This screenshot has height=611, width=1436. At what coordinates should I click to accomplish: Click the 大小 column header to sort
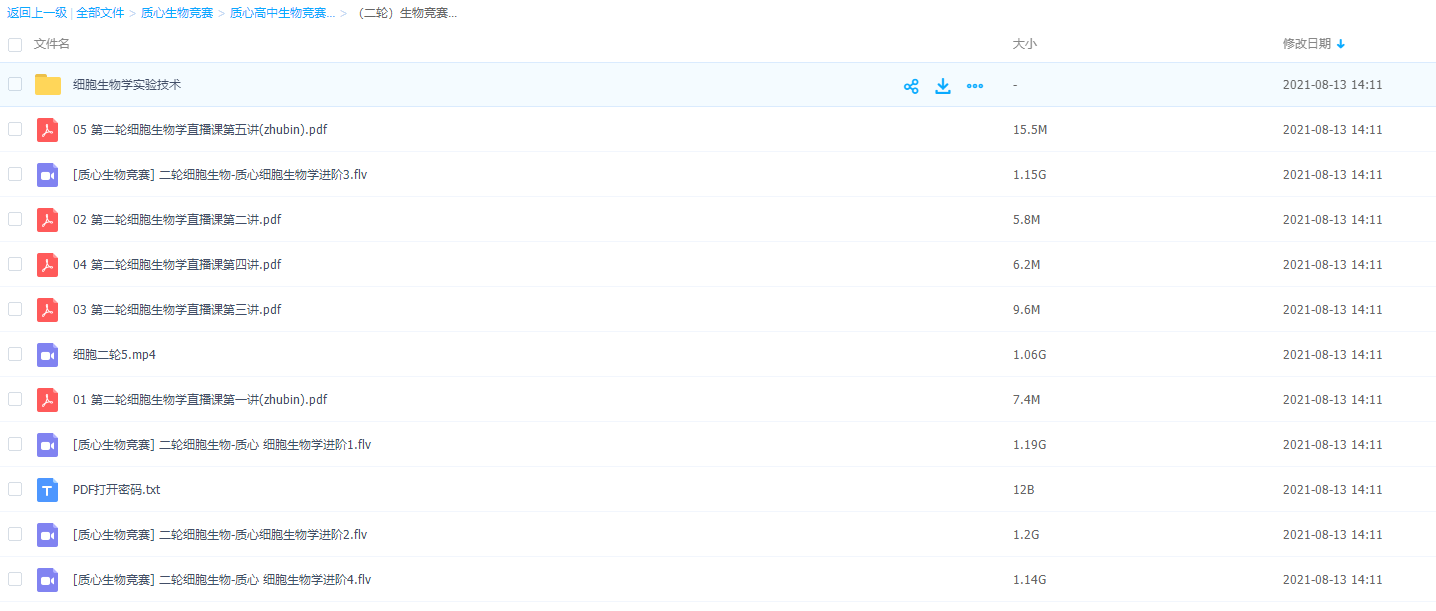[x=1025, y=44]
